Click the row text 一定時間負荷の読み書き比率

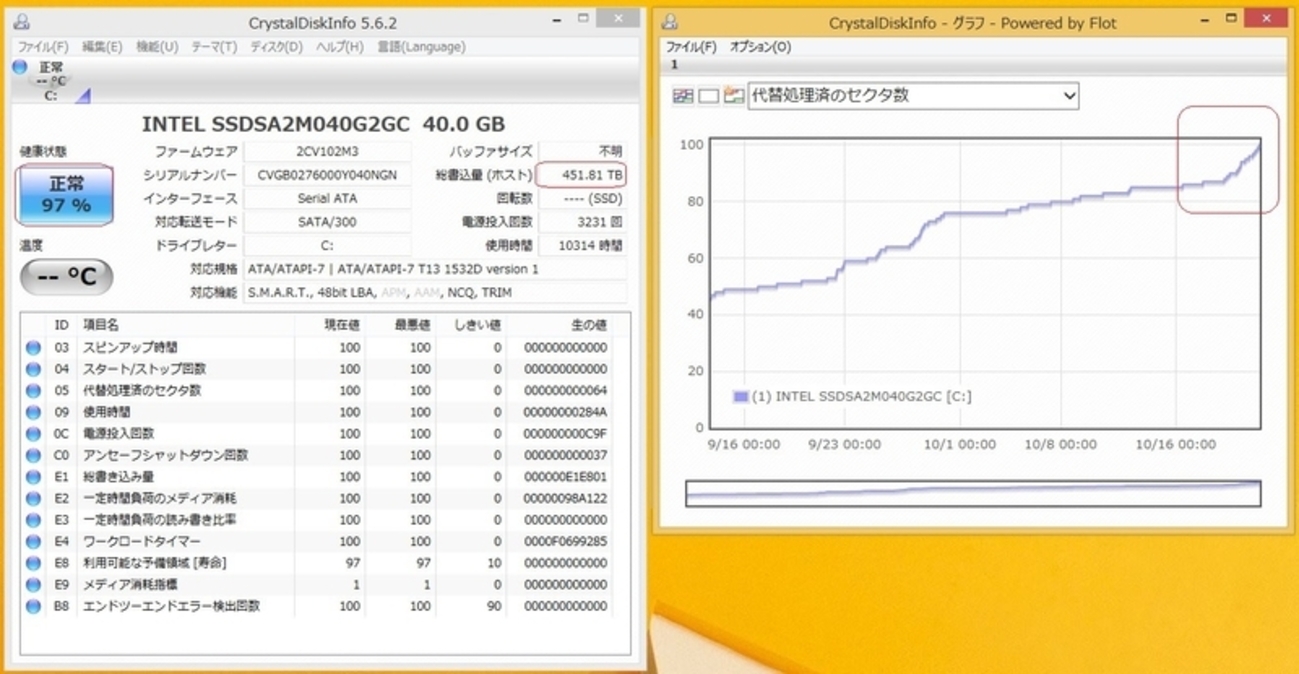click(159, 520)
